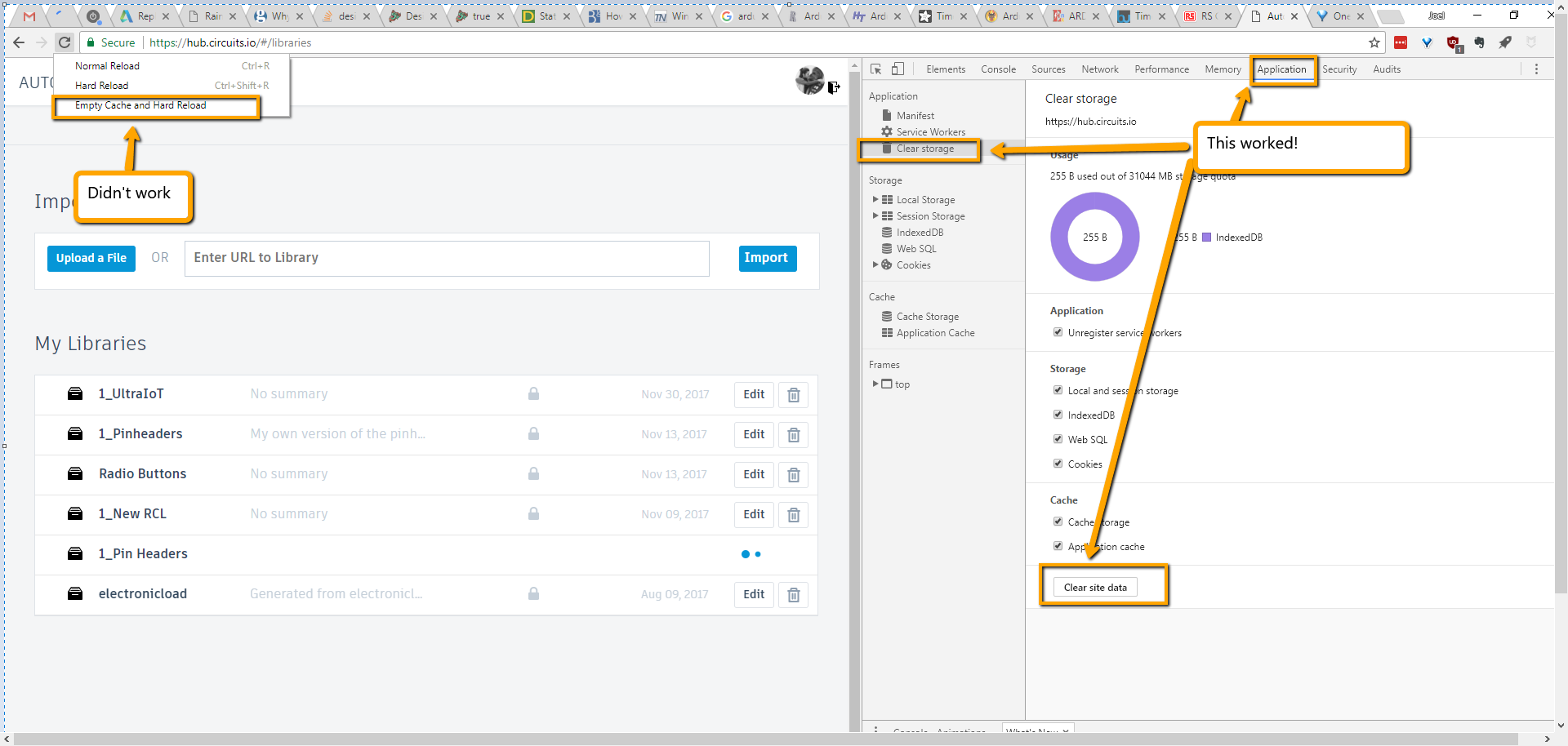Disable the Cookies storage checkbox
This screenshot has height=746, width=1568.
tap(1058, 464)
